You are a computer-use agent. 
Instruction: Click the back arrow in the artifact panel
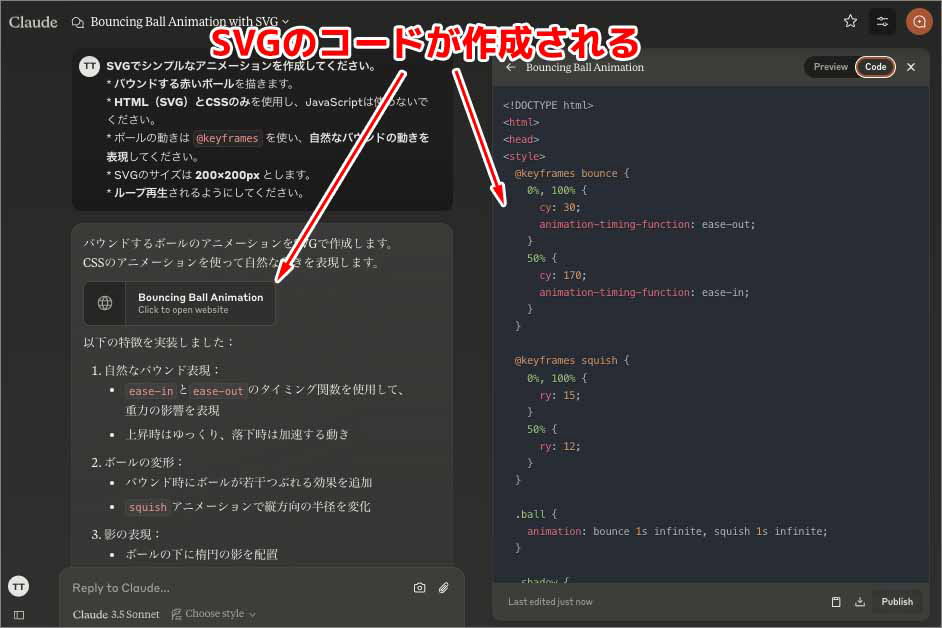(510, 67)
